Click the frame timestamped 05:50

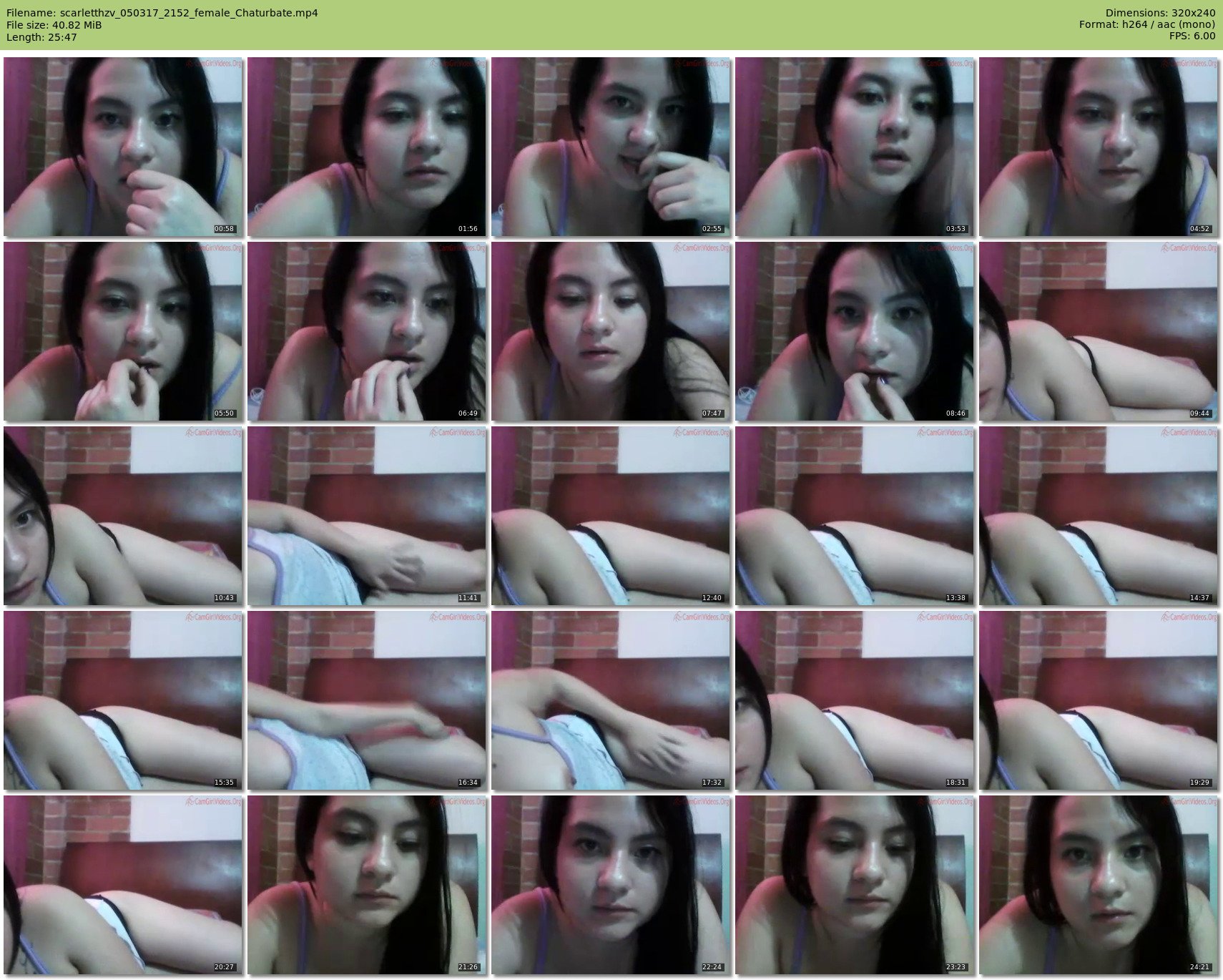tap(122, 331)
